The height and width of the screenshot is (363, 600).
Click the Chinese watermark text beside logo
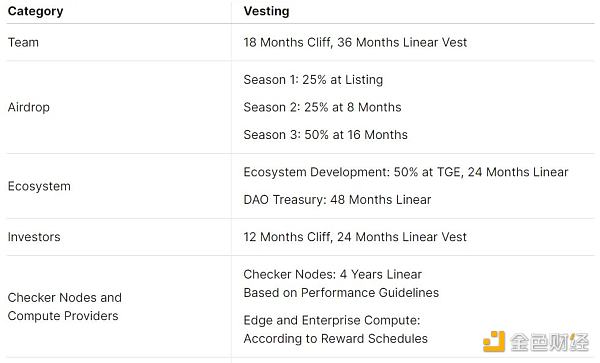(x=549, y=342)
